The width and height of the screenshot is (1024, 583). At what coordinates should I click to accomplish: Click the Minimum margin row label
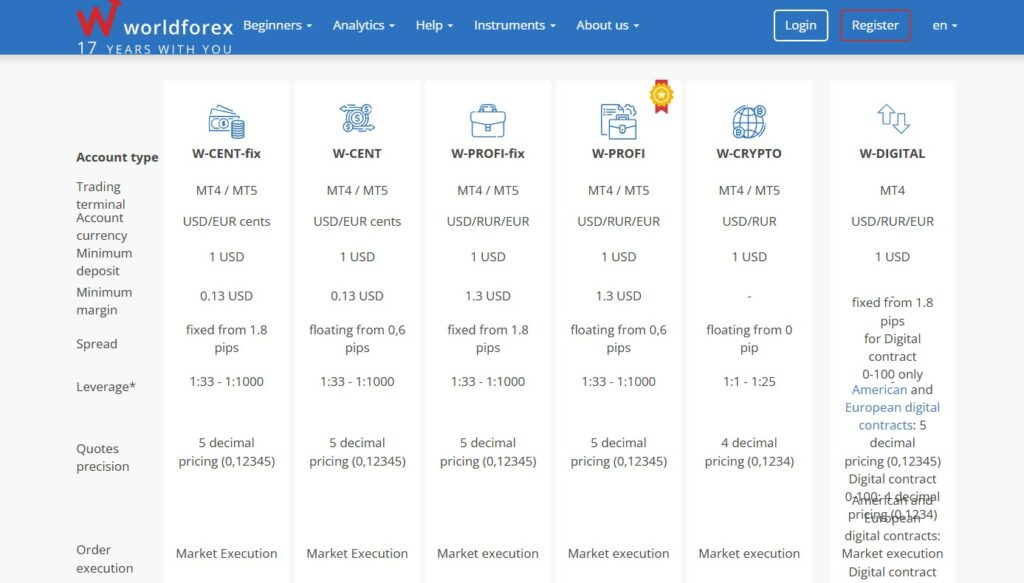point(104,301)
